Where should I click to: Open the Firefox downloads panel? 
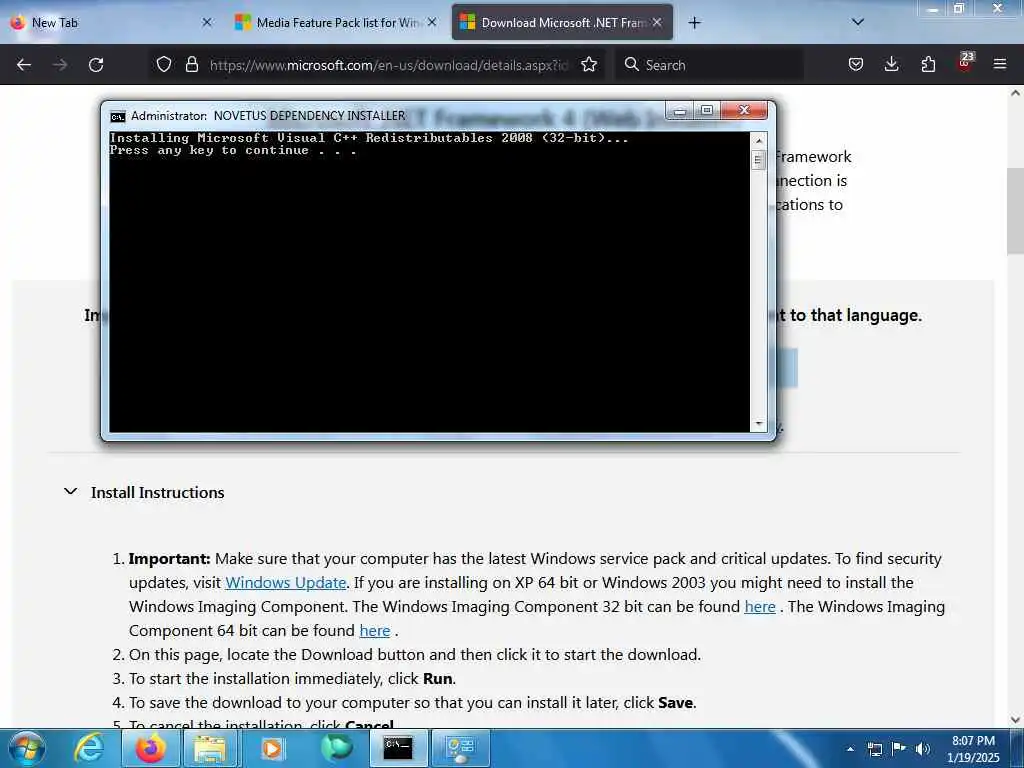pos(891,64)
